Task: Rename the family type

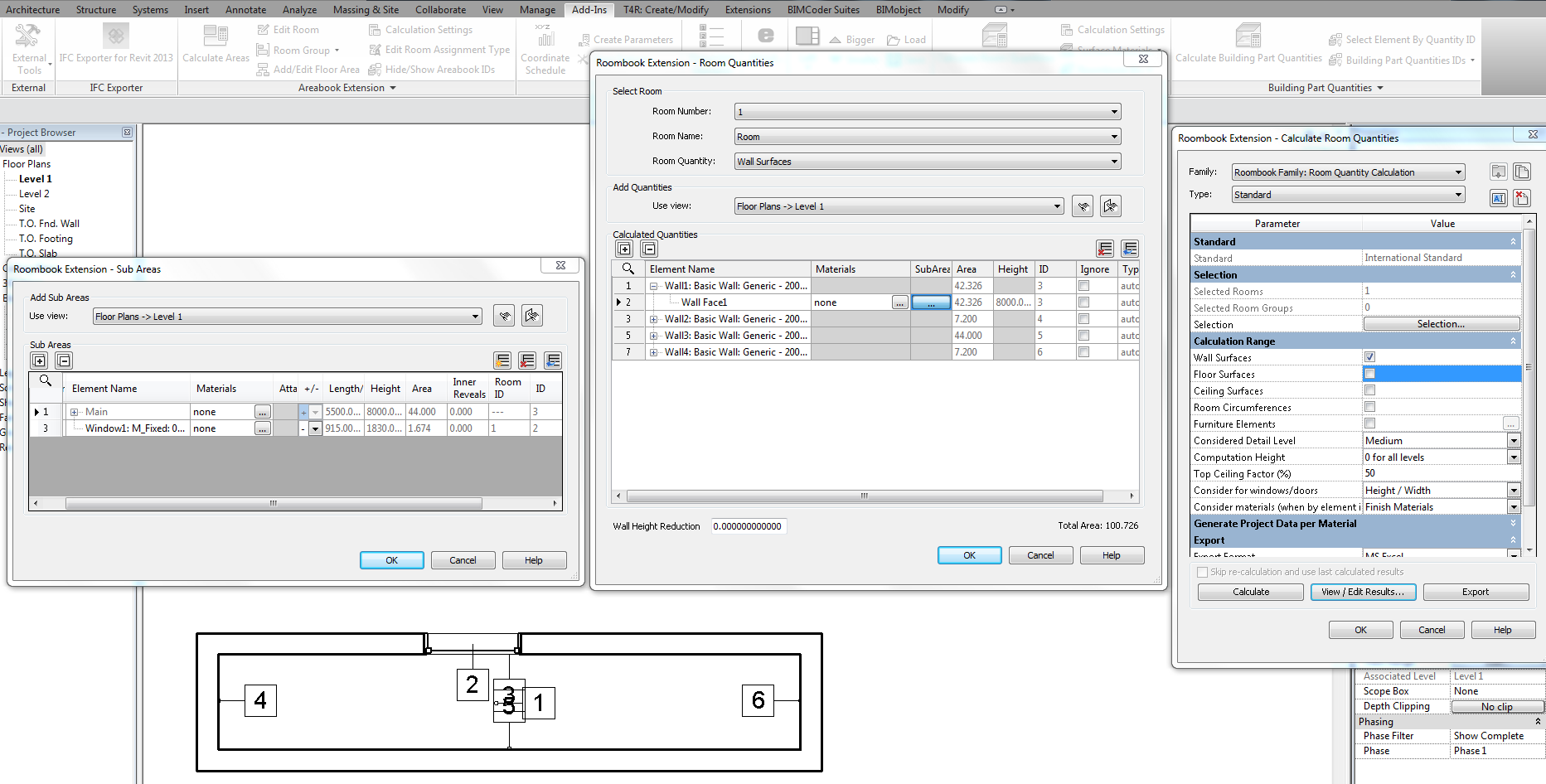Action: click(x=1499, y=198)
